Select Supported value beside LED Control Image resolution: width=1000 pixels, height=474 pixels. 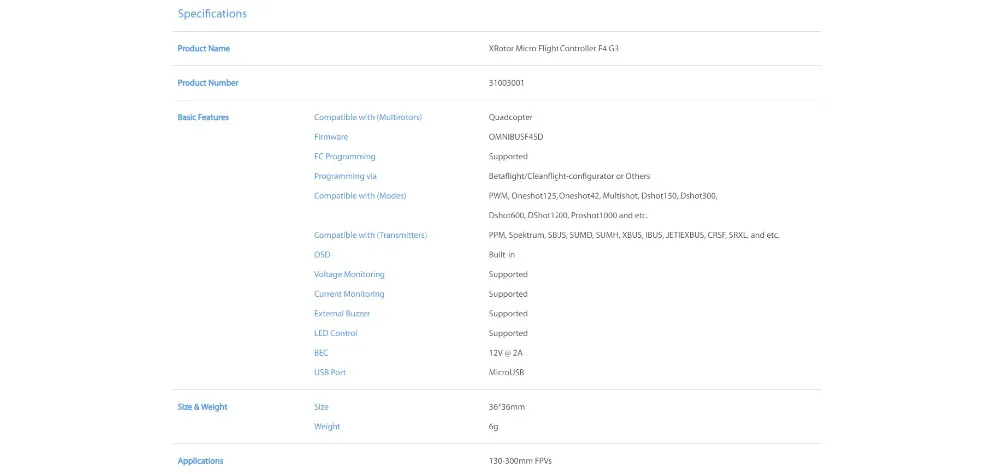coord(508,334)
